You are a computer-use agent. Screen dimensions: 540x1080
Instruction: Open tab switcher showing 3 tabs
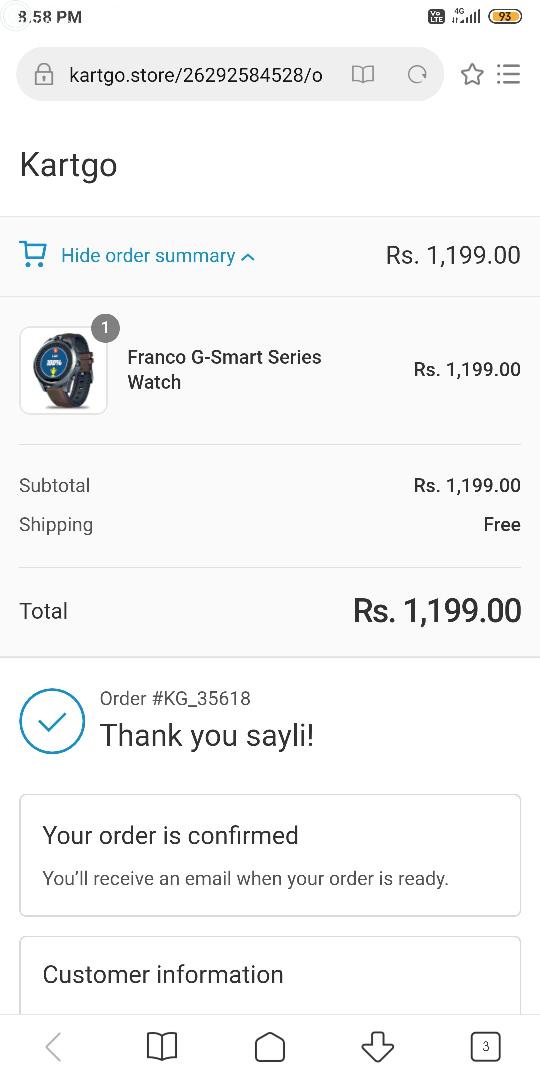tap(486, 1048)
